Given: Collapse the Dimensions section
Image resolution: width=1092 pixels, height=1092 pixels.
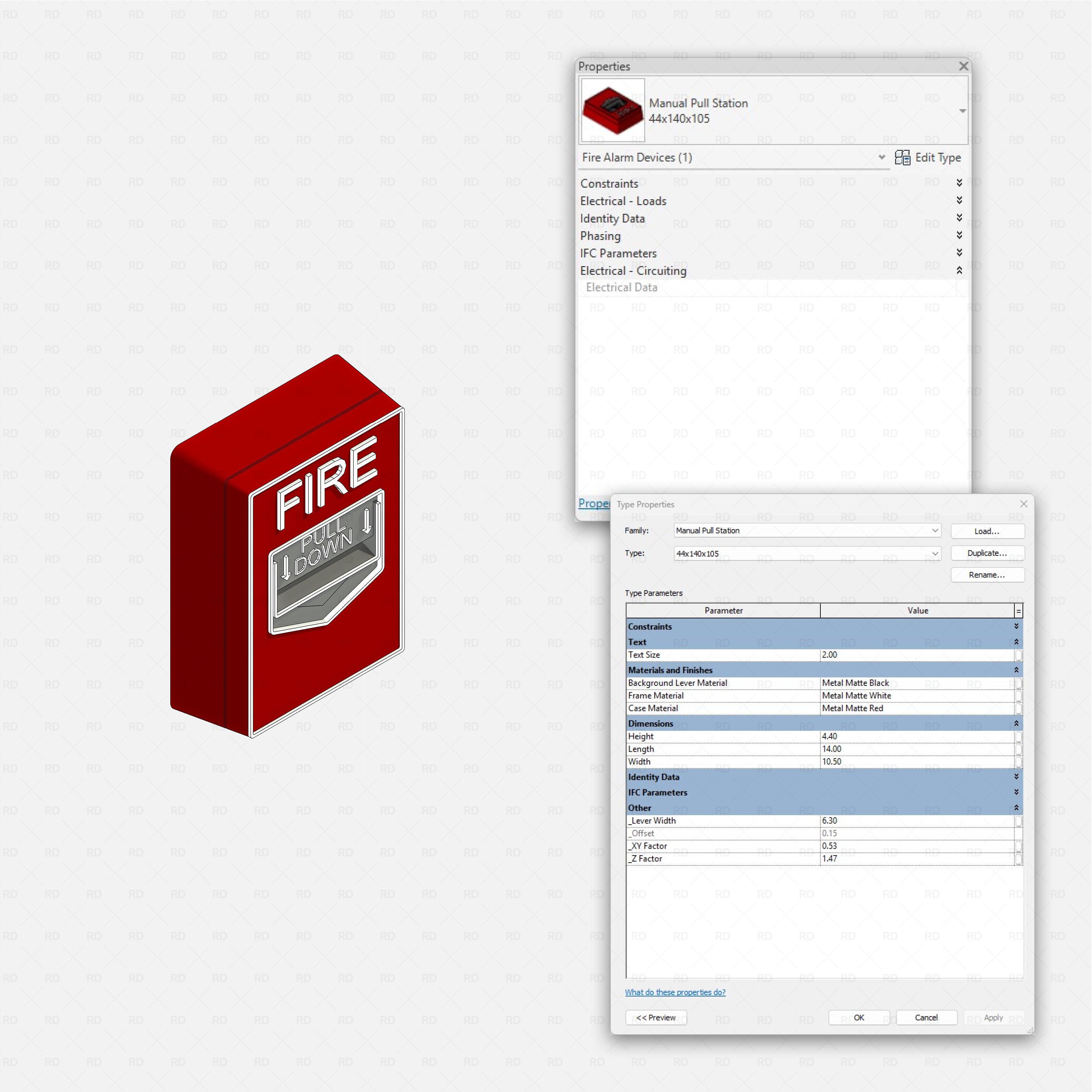Looking at the screenshot, I should click(x=1016, y=723).
